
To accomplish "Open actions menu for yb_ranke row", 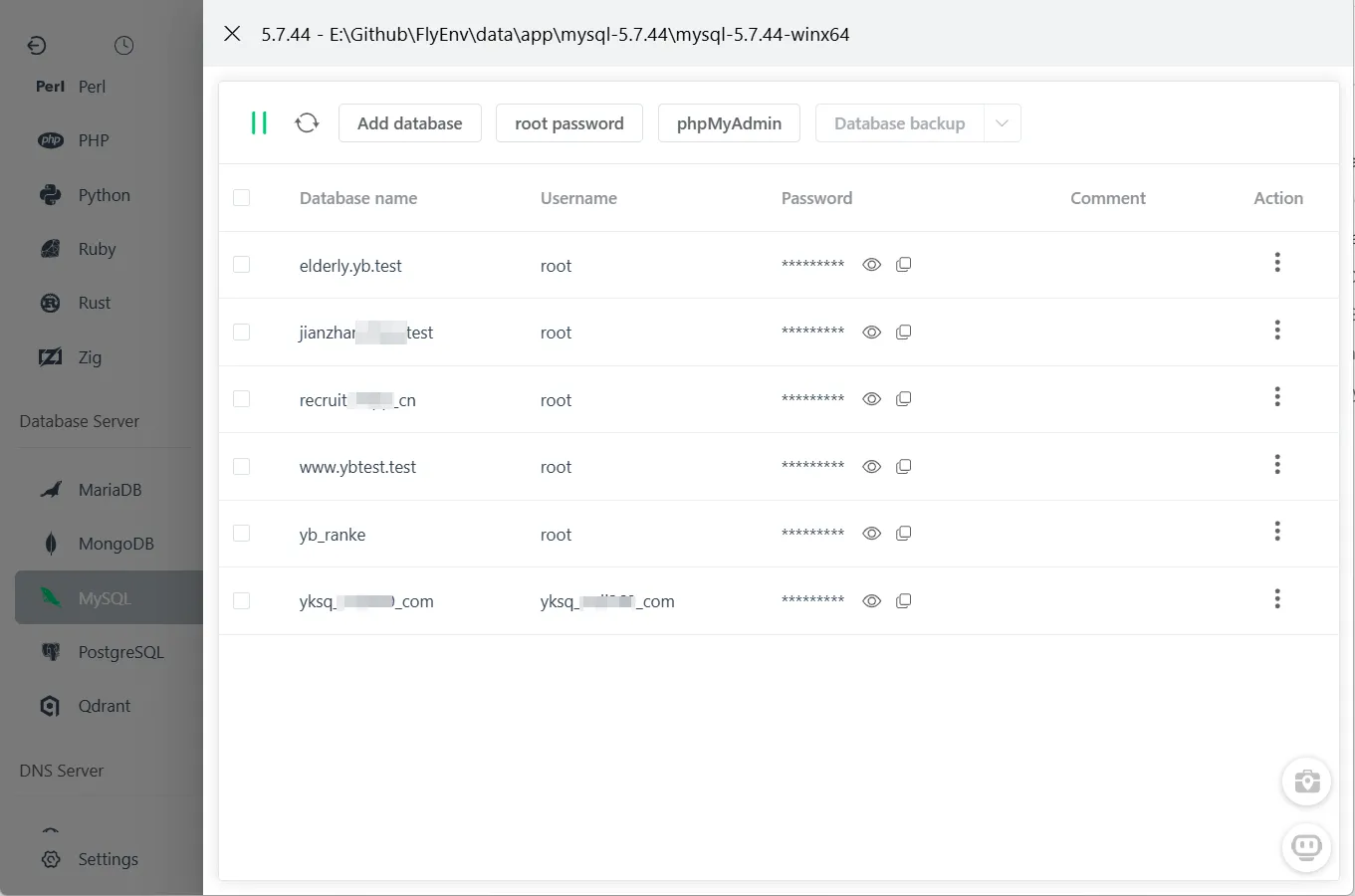I will coord(1277,531).
